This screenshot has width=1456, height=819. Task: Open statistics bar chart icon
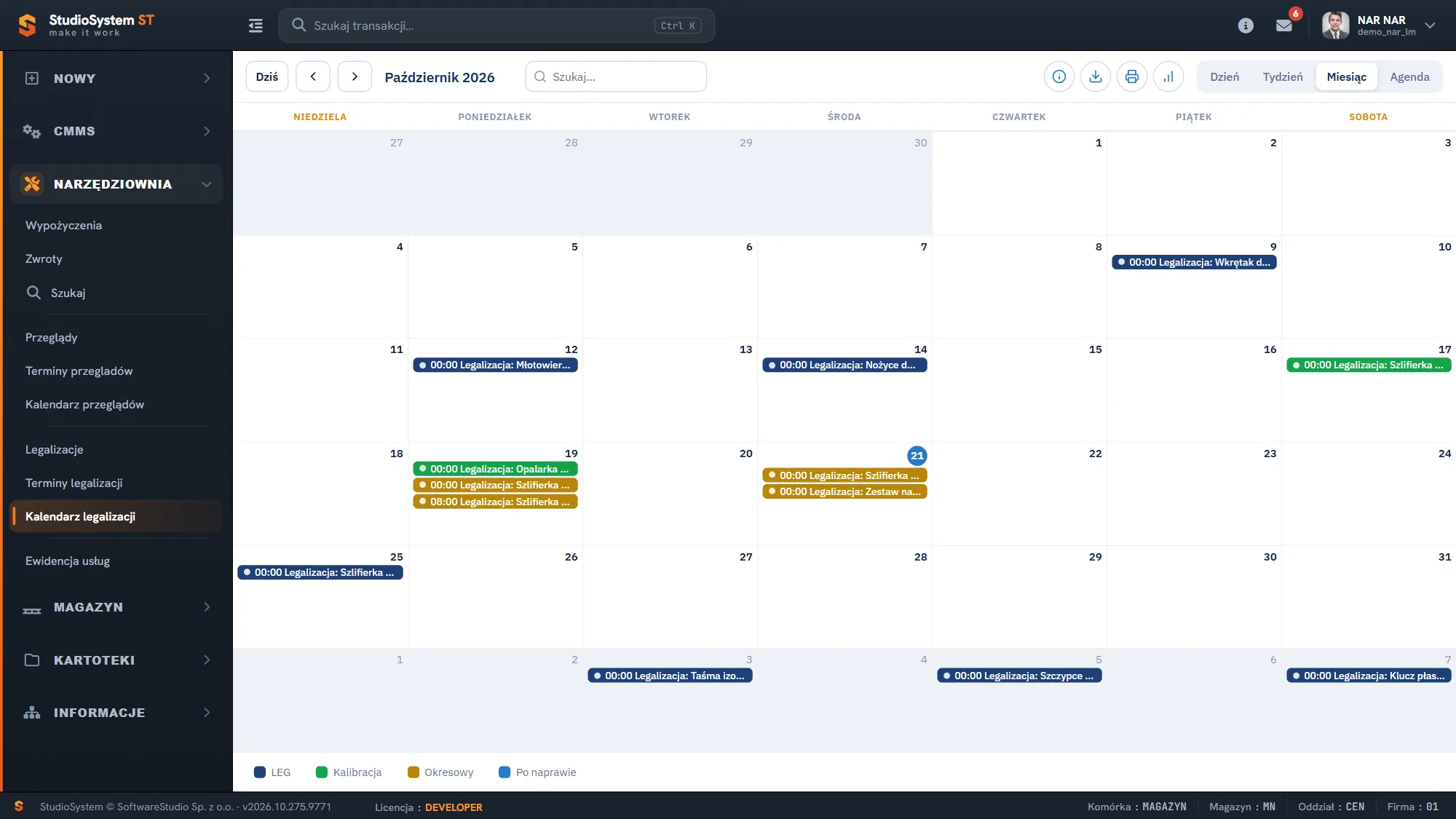1168,76
